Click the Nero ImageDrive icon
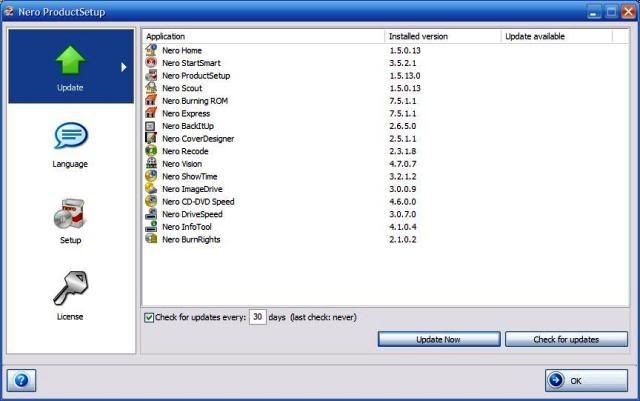Viewport: 640px width, 401px height. pos(151,189)
